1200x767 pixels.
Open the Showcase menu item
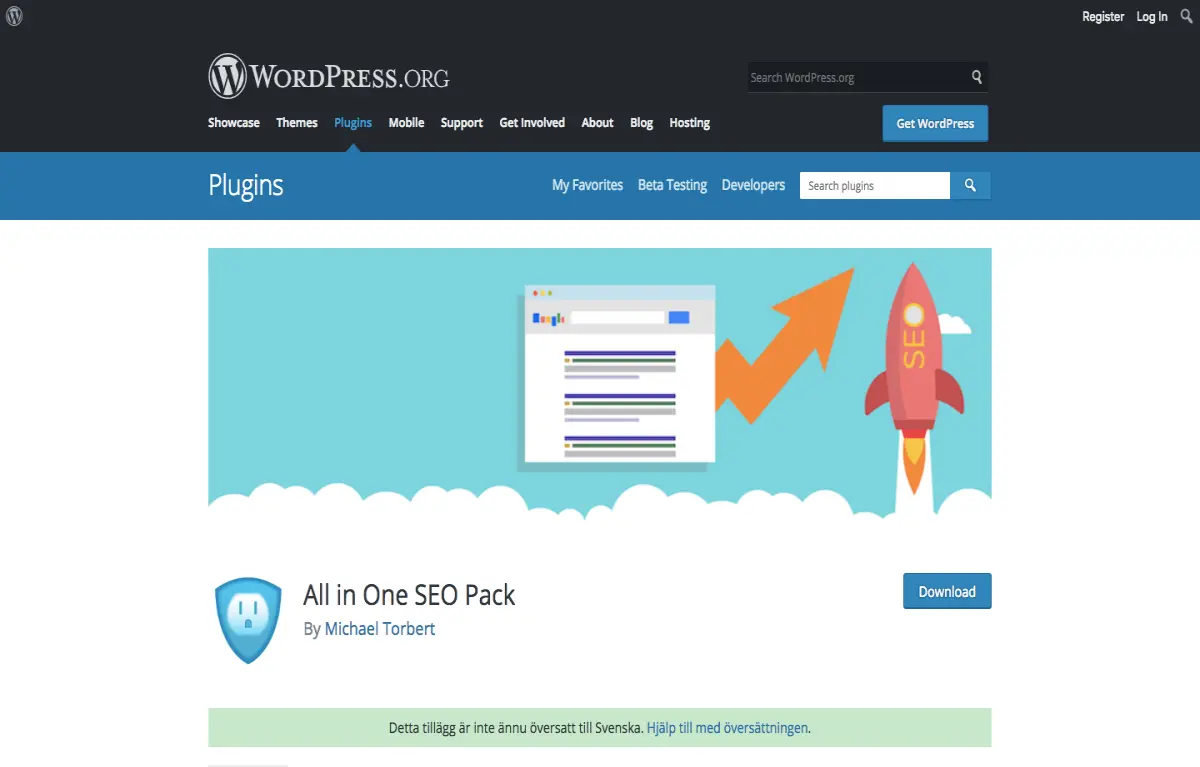click(x=234, y=123)
